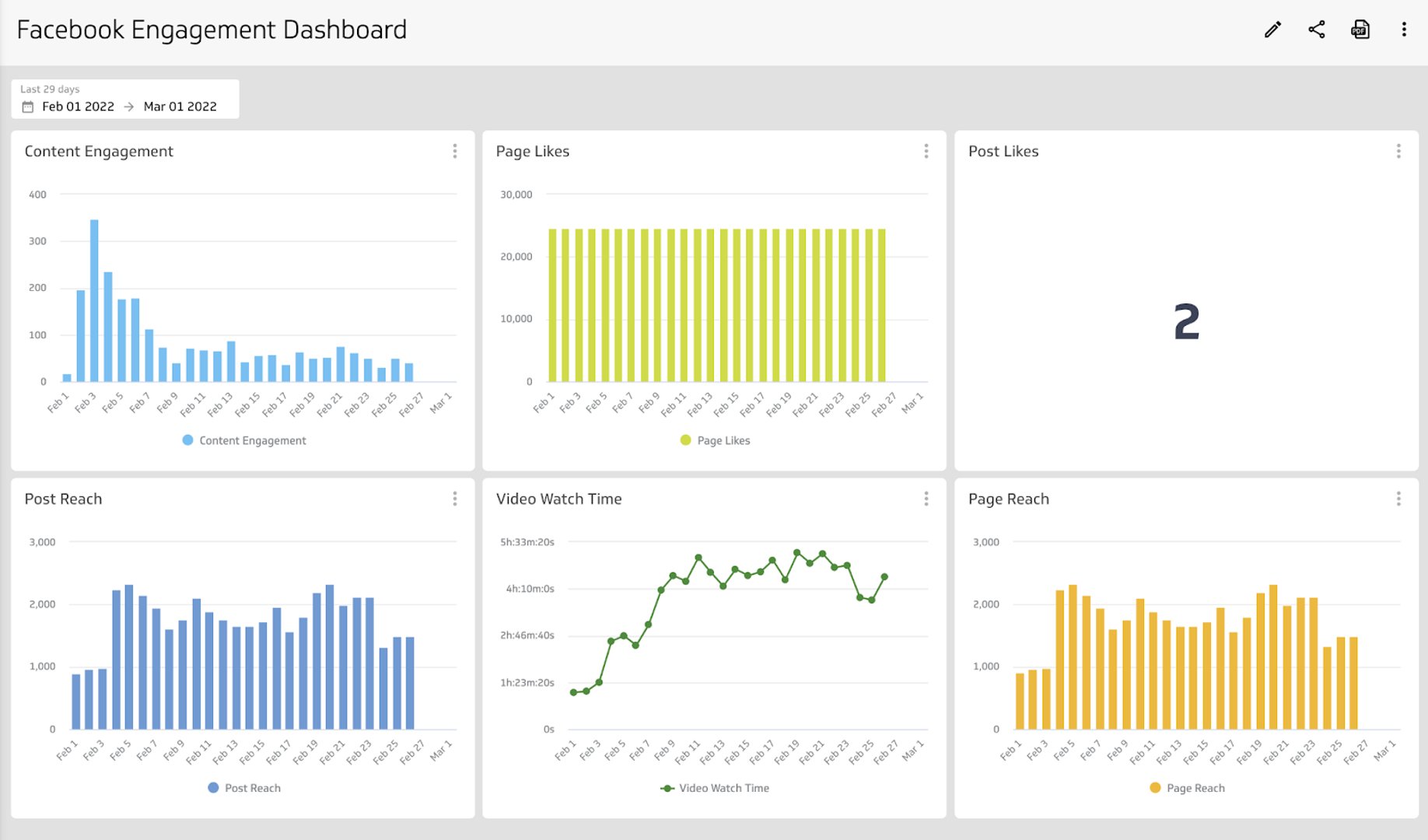Click the Mar 01 2022 end date

click(x=180, y=107)
